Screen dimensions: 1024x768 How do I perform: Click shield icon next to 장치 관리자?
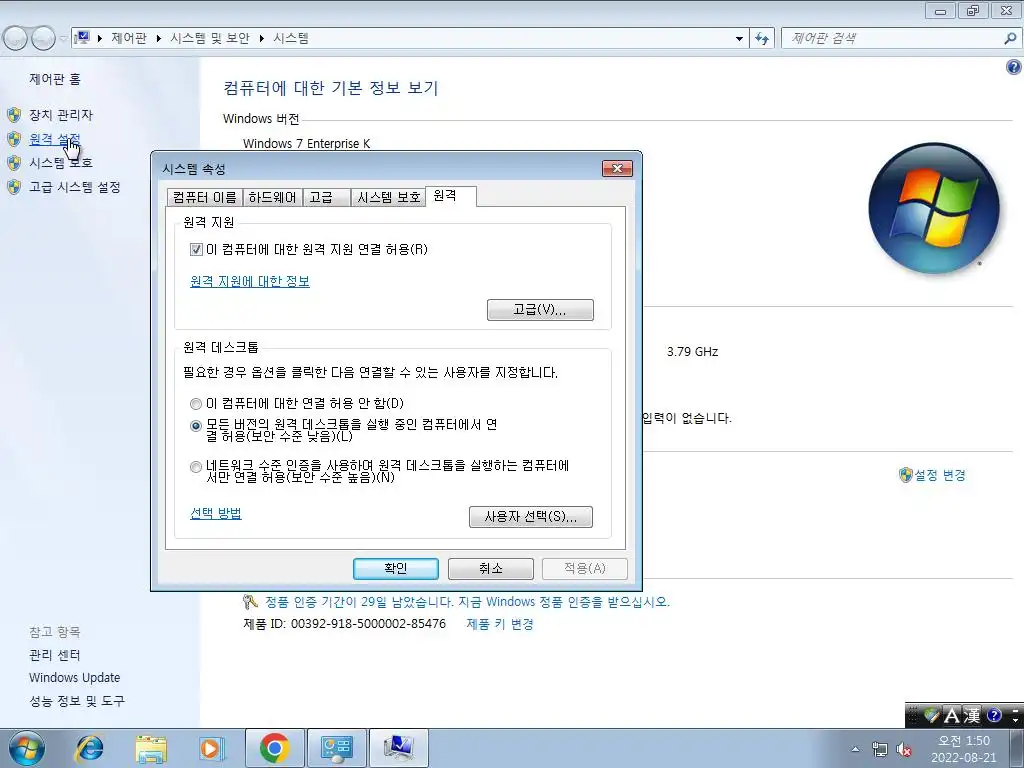14,115
